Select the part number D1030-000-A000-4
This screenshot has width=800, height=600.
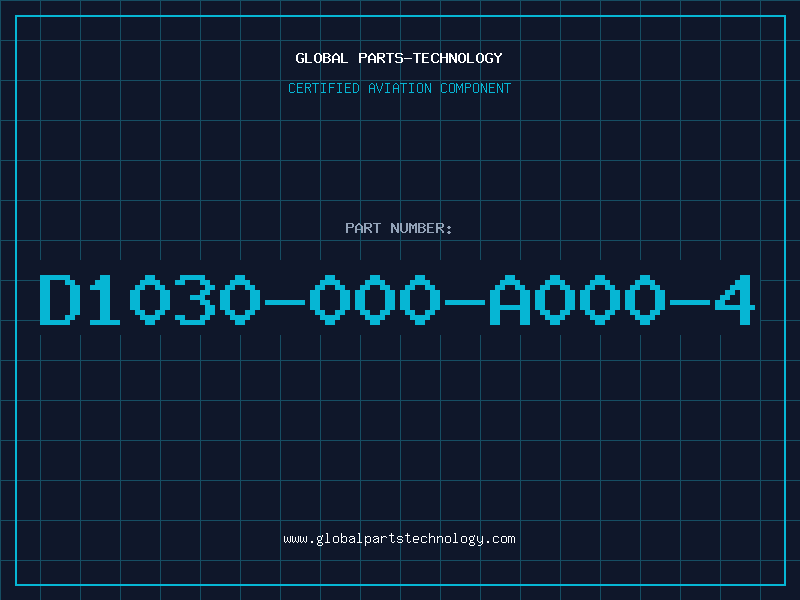pyautogui.click(x=397, y=299)
